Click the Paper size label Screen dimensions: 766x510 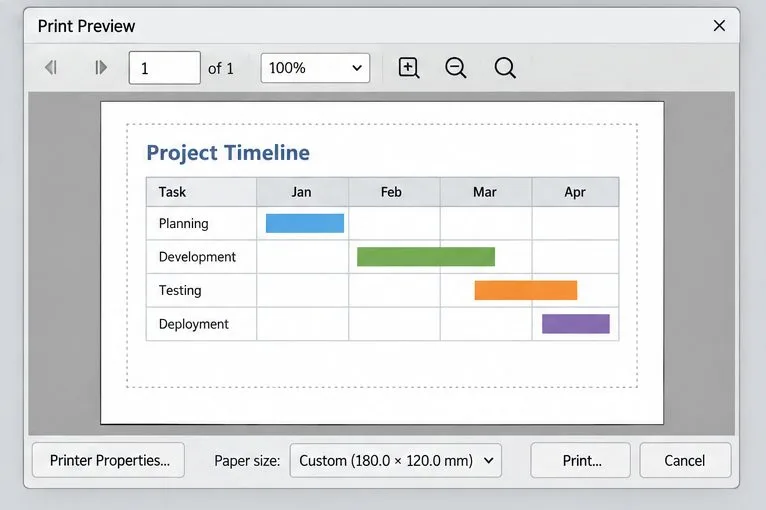(247, 461)
